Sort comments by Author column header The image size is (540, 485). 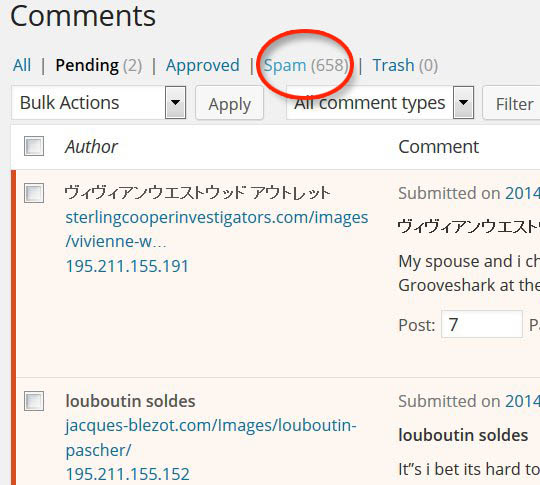click(92, 147)
